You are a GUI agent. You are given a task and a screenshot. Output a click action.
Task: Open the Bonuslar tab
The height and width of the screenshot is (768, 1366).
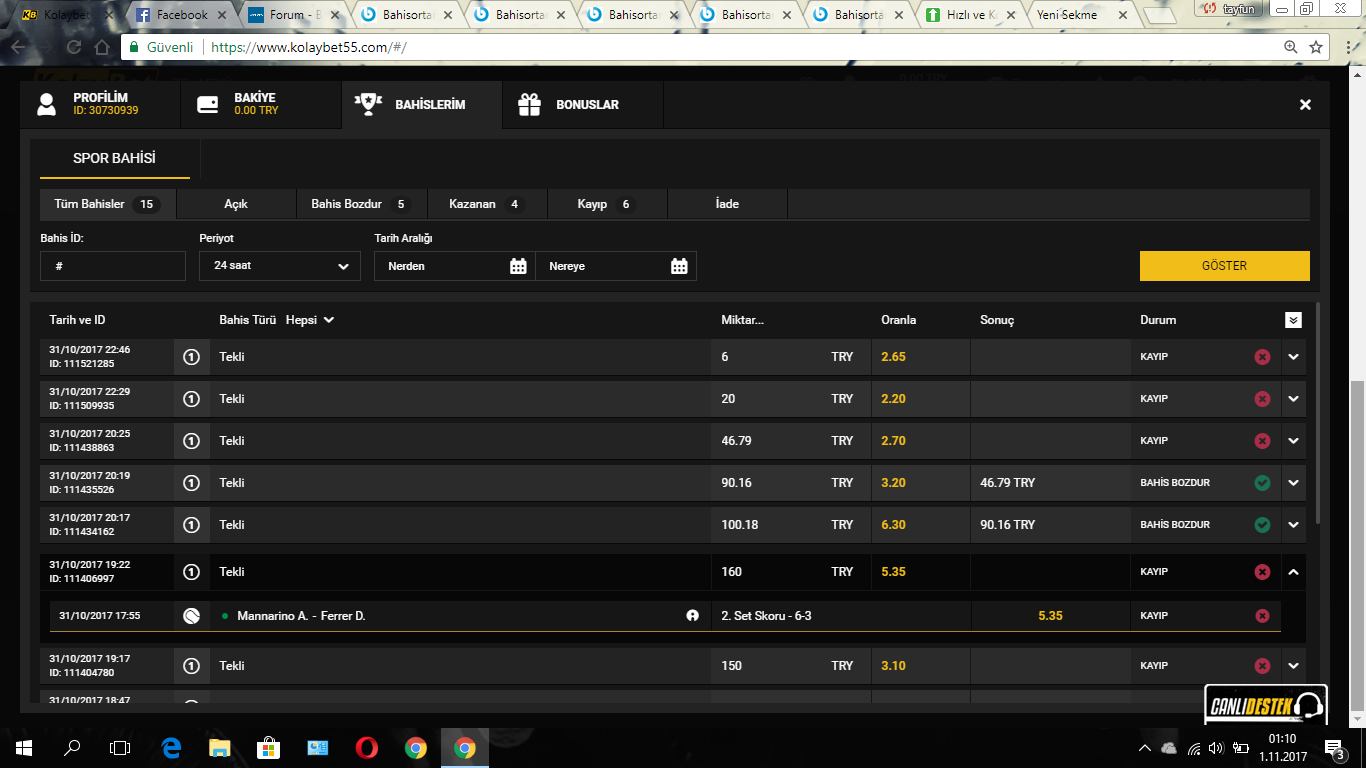tap(582, 104)
